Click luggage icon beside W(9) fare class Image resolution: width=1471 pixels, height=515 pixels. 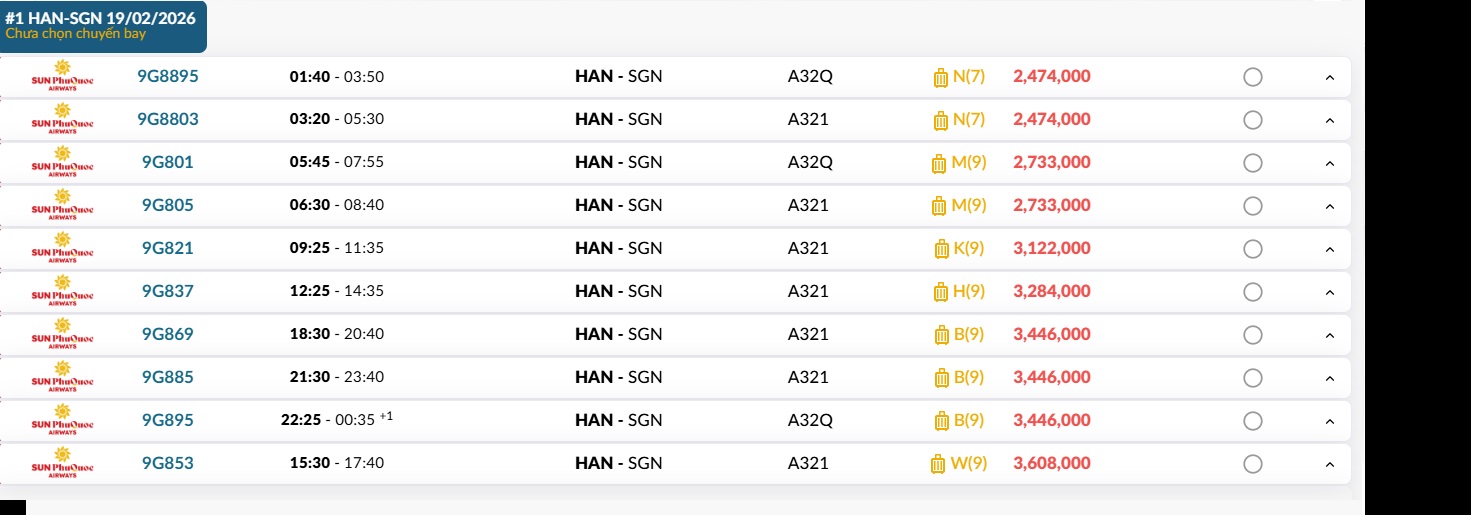pyautogui.click(x=938, y=464)
